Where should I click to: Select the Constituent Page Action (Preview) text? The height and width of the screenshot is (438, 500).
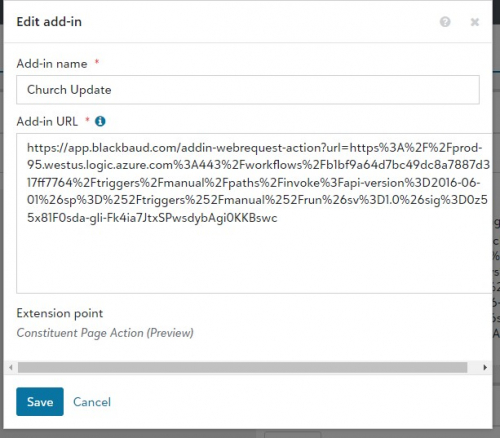pyautogui.click(x=105, y=333)
